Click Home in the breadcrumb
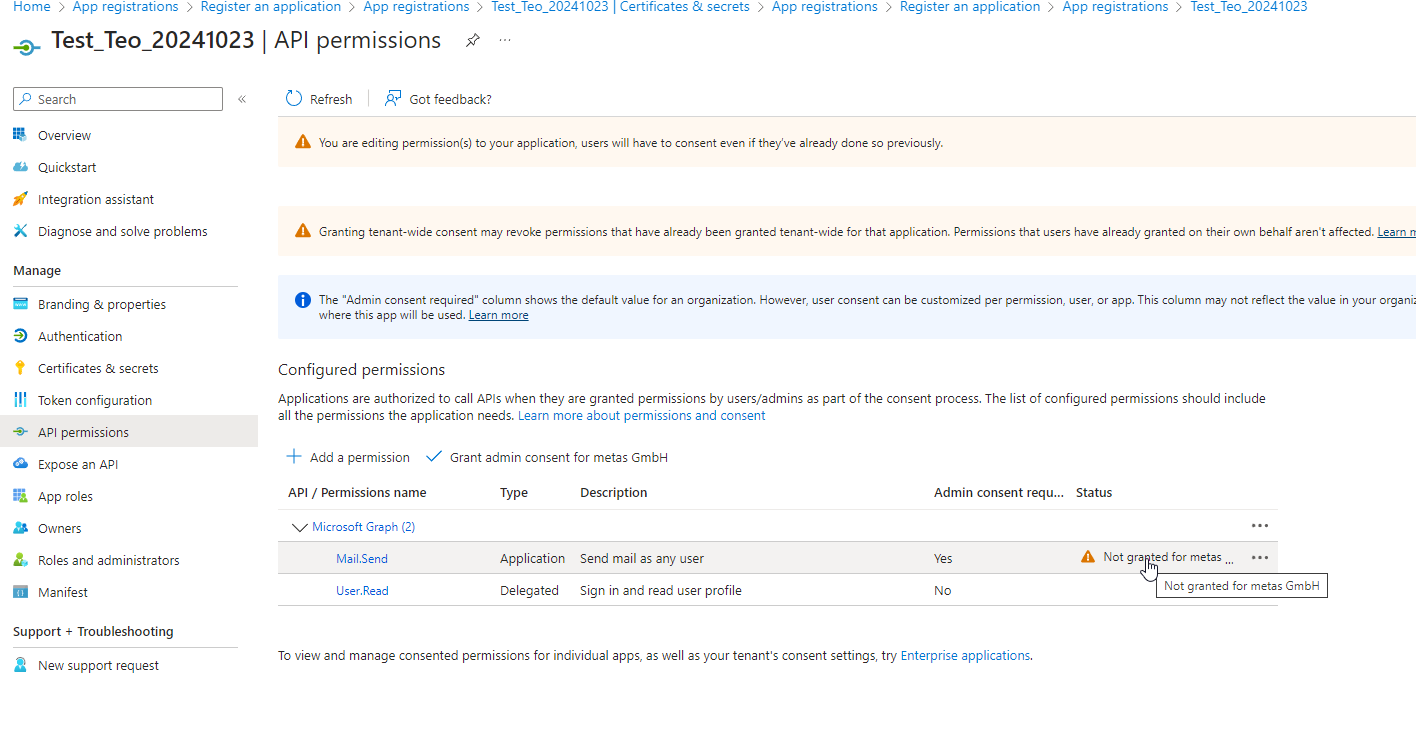This screenshot has width=1416, height=729. pyautogui.click(x=31, y=7)
